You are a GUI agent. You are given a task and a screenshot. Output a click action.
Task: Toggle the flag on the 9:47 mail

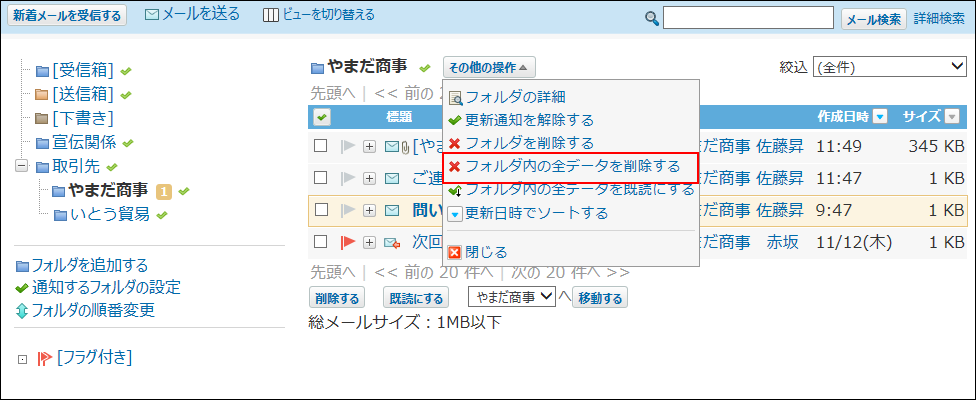point(347,211)
